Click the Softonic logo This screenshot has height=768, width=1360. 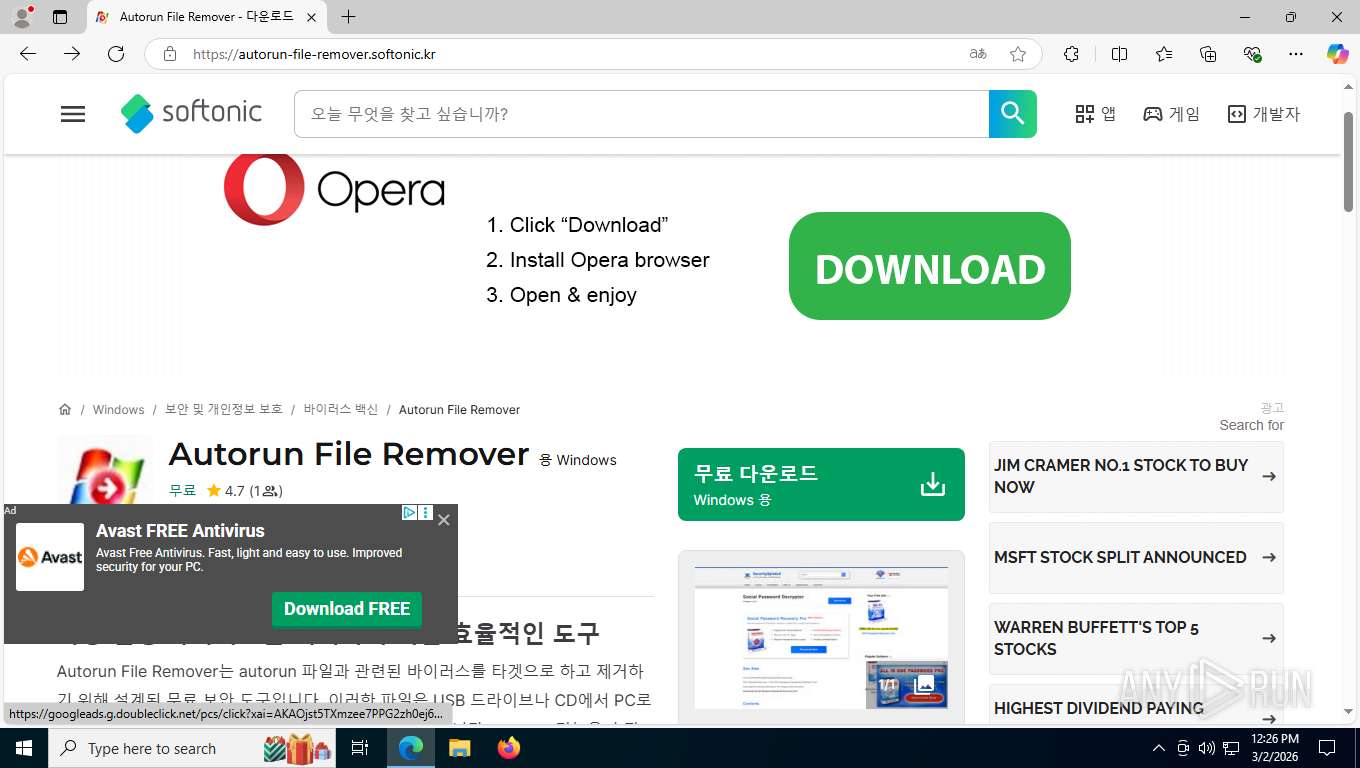pyautogui.click(x=191, y=113)
